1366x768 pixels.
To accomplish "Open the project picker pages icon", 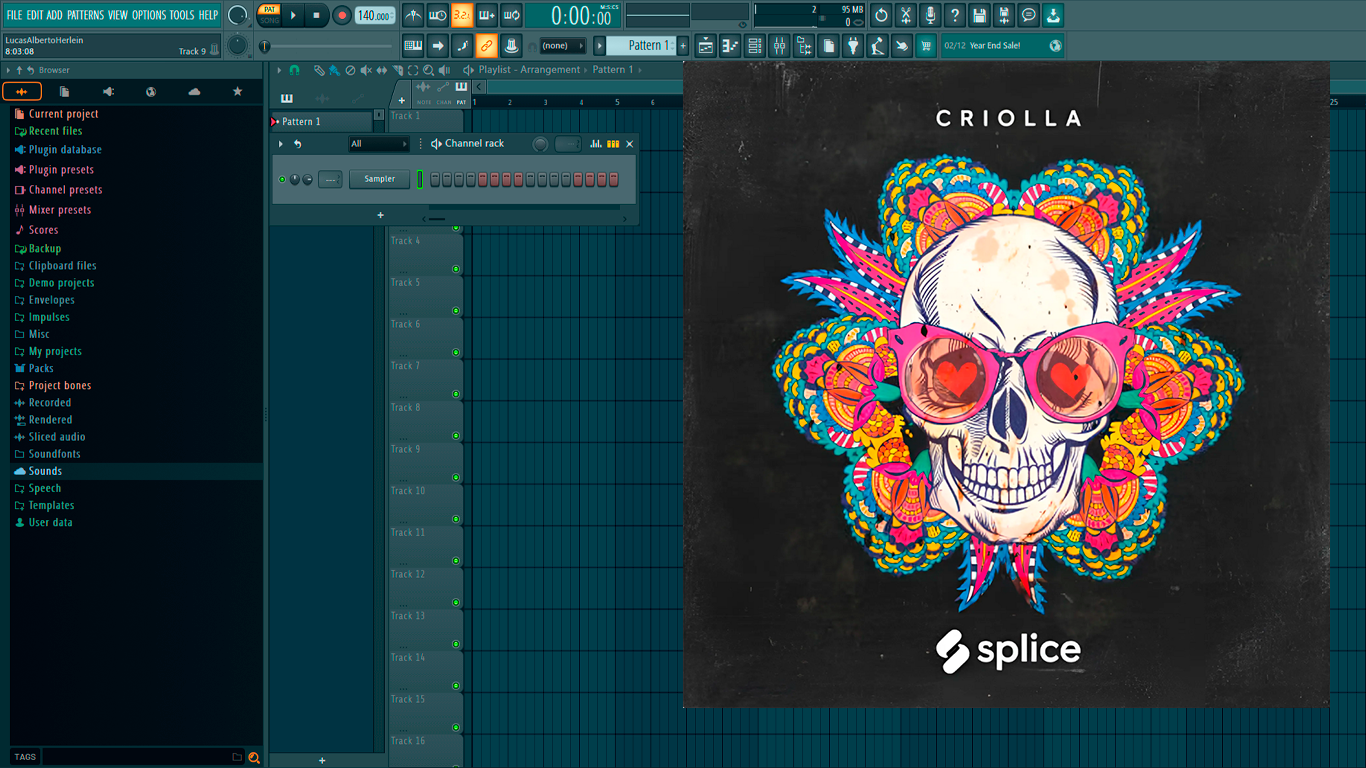I will 828,46.
